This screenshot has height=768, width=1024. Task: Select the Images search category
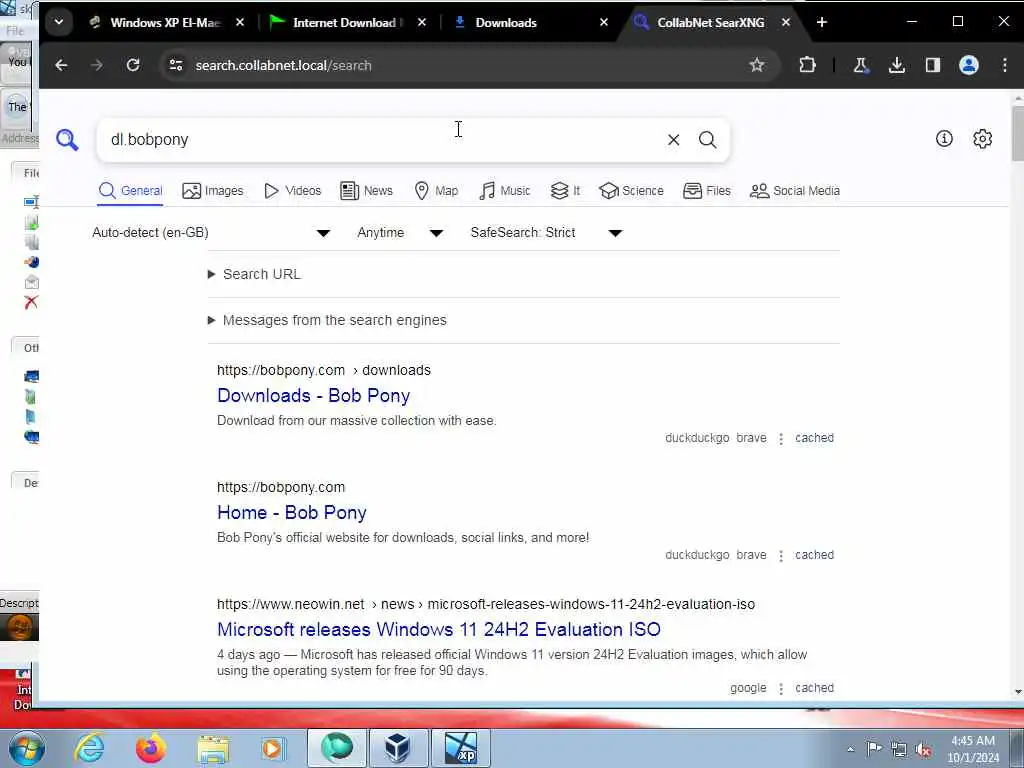(212, 191)
